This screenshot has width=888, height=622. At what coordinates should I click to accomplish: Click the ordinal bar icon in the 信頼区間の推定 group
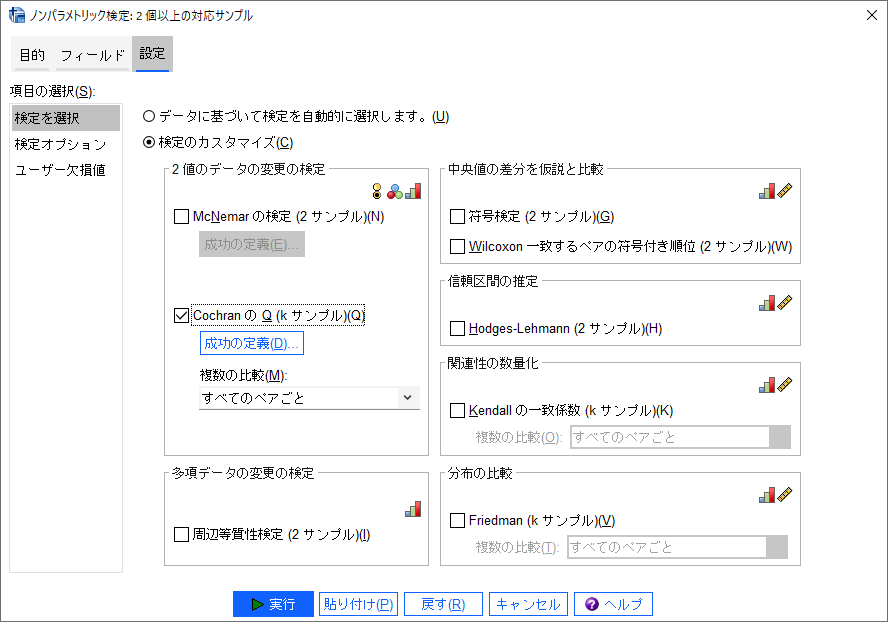pyautogui.click(x=767, y=301)
